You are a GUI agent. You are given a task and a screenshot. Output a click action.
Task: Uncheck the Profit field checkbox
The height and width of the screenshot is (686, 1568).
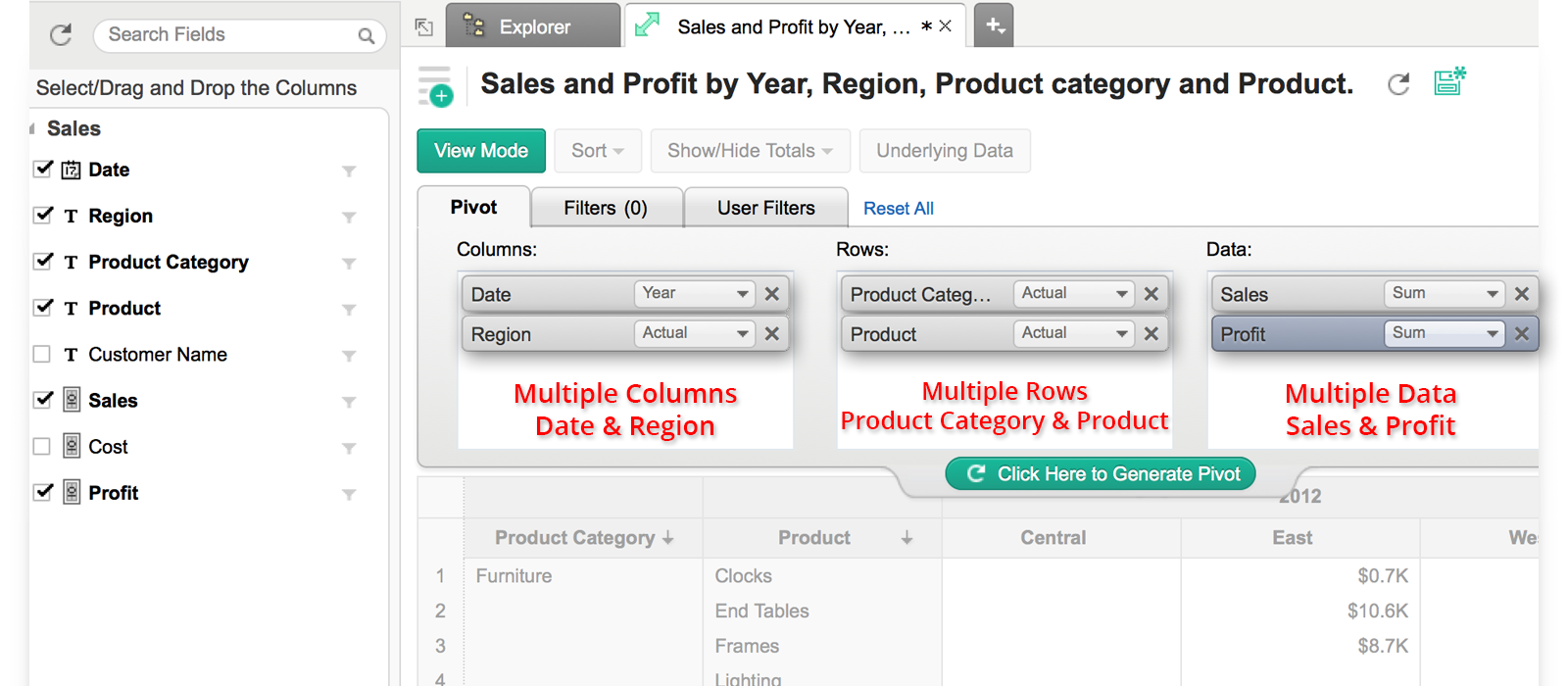(x=42, y=492)
